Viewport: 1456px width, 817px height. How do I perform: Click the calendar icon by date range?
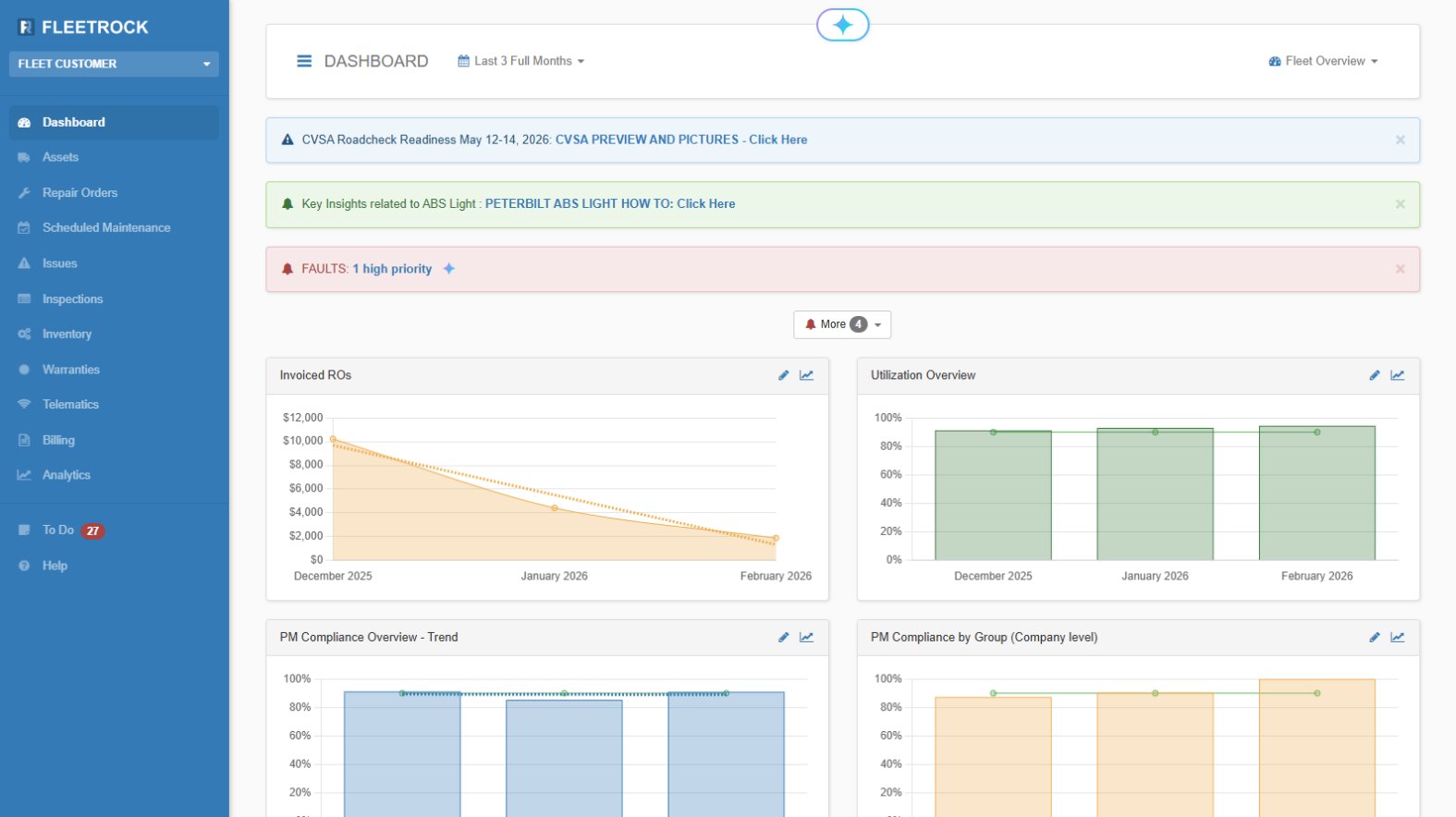pos(464,61)
